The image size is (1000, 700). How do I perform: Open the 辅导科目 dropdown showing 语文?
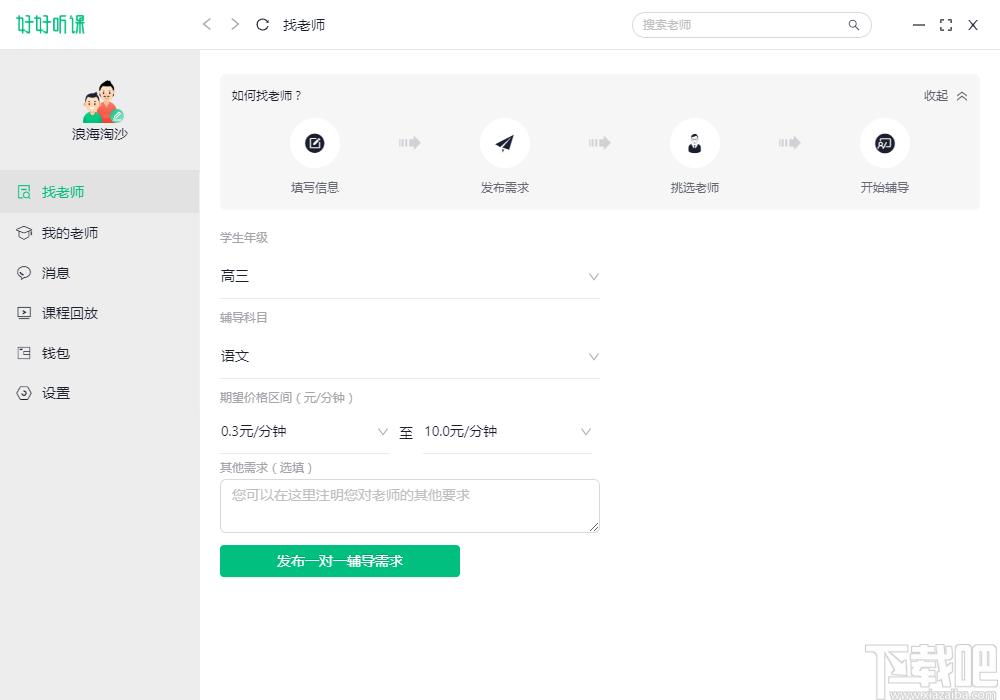point(409,356)
